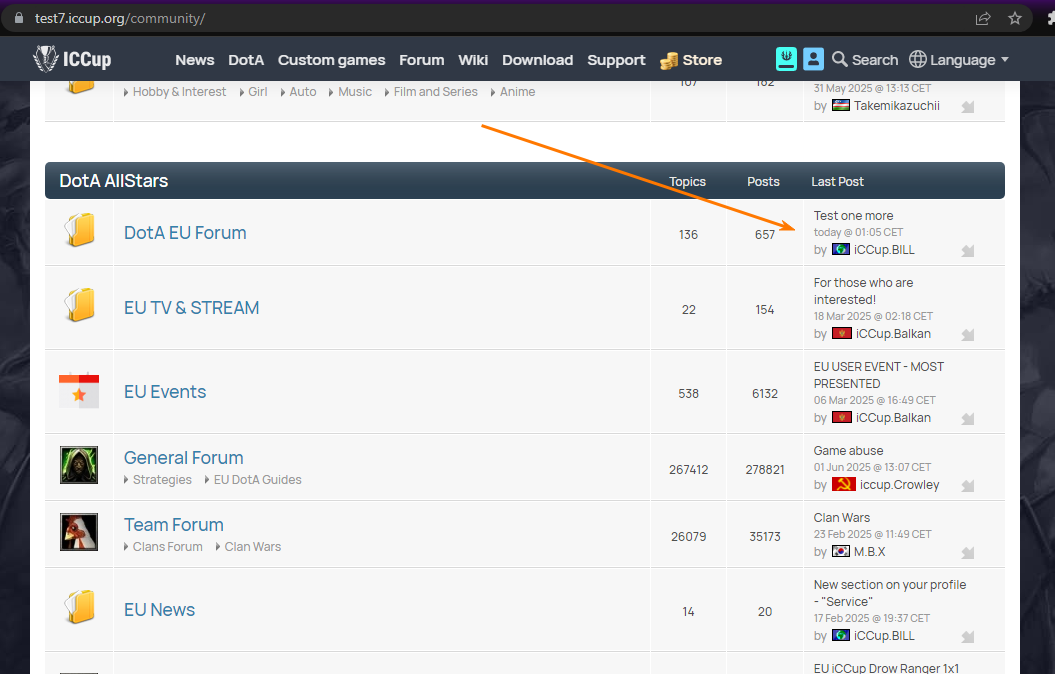Open the Store coins icon
The height and width of the screenshot is (674, 1055).
tap(669, 61)
